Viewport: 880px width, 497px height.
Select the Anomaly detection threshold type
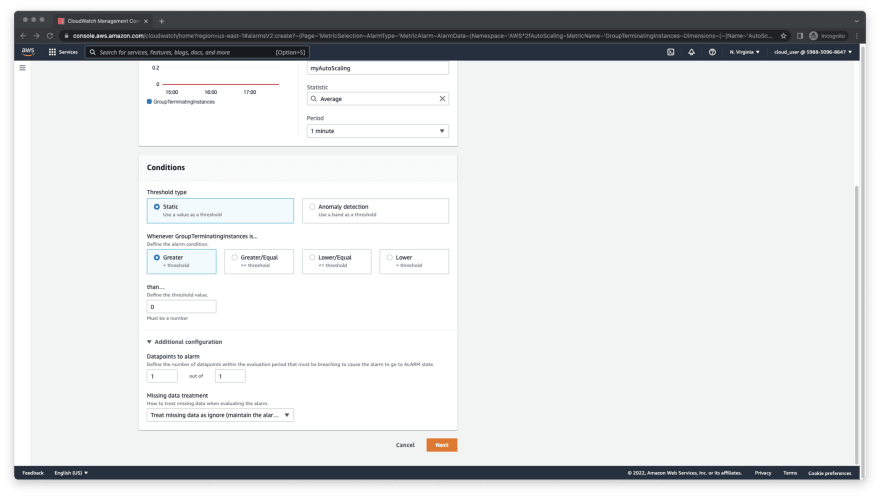[x=375, y=210]
